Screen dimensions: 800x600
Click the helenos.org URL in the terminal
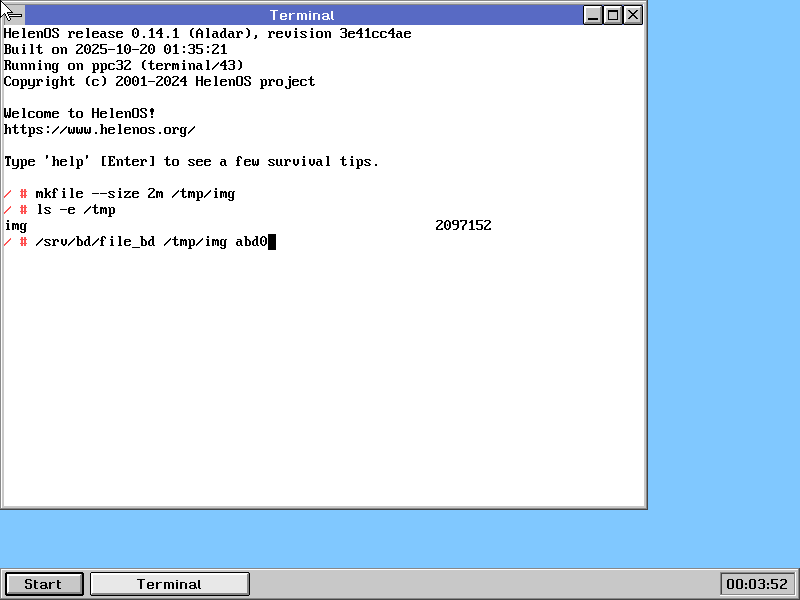pyautogui.click(x=99, y=130)
